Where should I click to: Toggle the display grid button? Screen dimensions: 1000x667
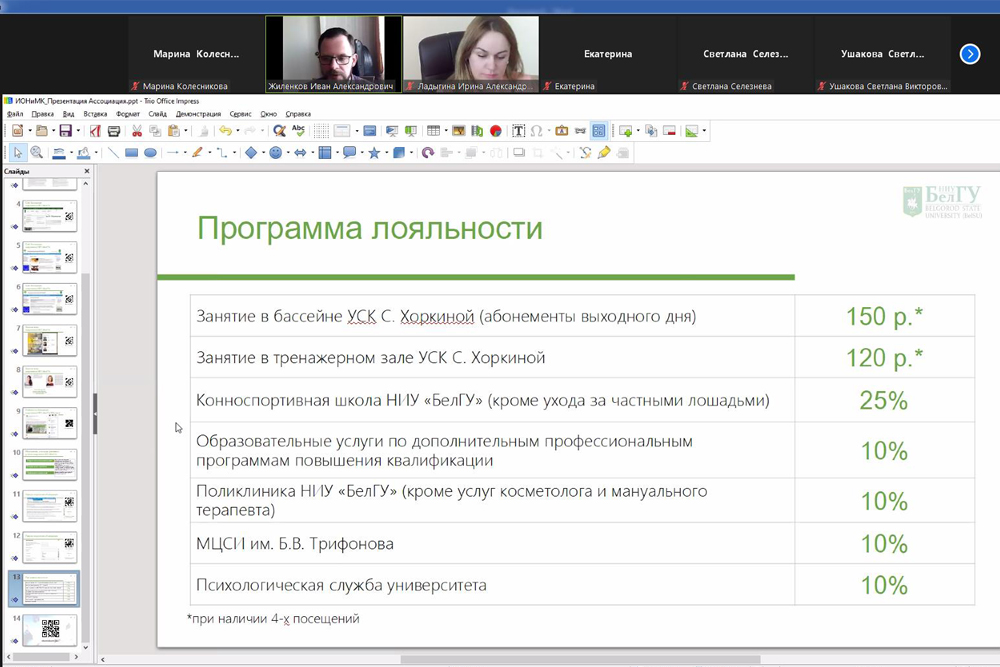pyautogui.click(x=321, y=131)
